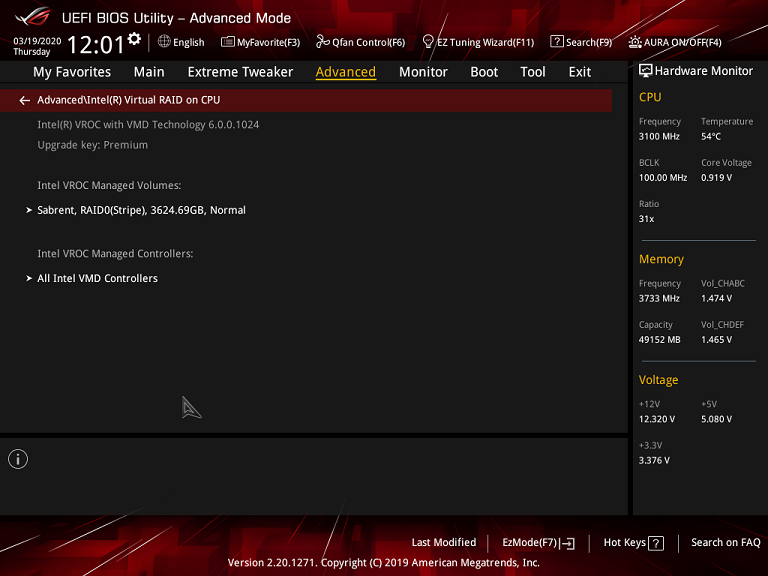Click the CPU section heading
Image resolution: width=768 pixels, height=576 pixels.
[x=650, y=97]
